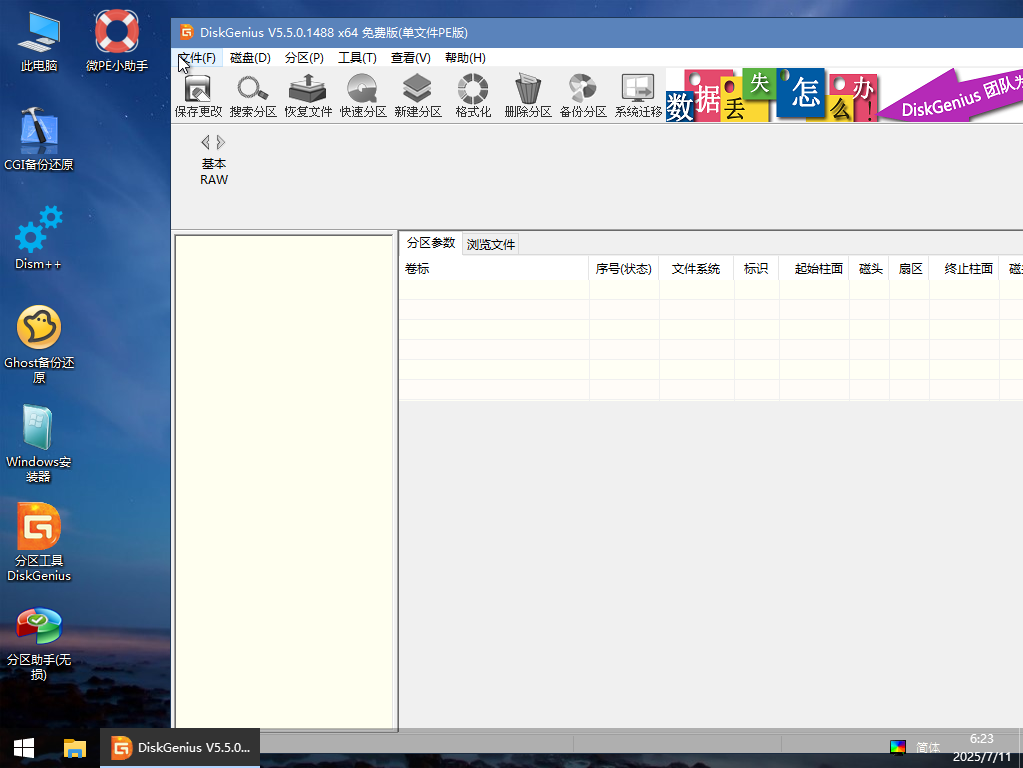Click the 搜索分区 search partition icon
This screenshot has height=768, width=1023.
[253, 96]
